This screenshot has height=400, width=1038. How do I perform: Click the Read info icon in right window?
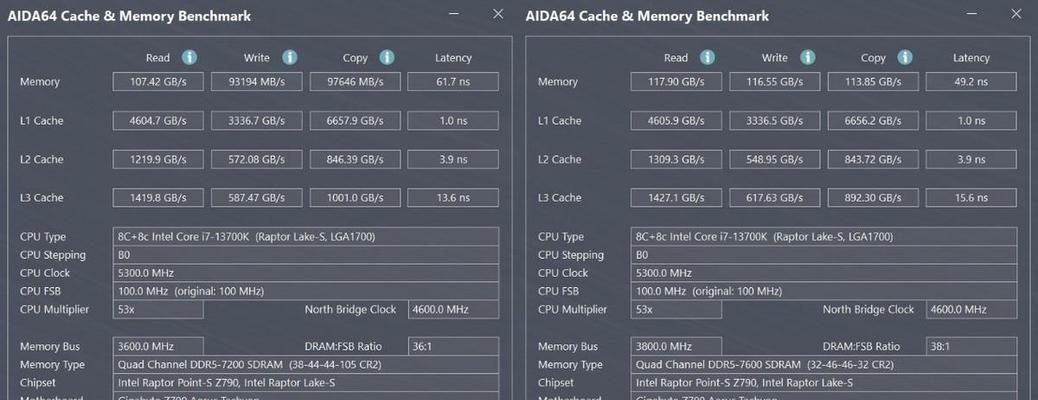[x=708, y=58]
